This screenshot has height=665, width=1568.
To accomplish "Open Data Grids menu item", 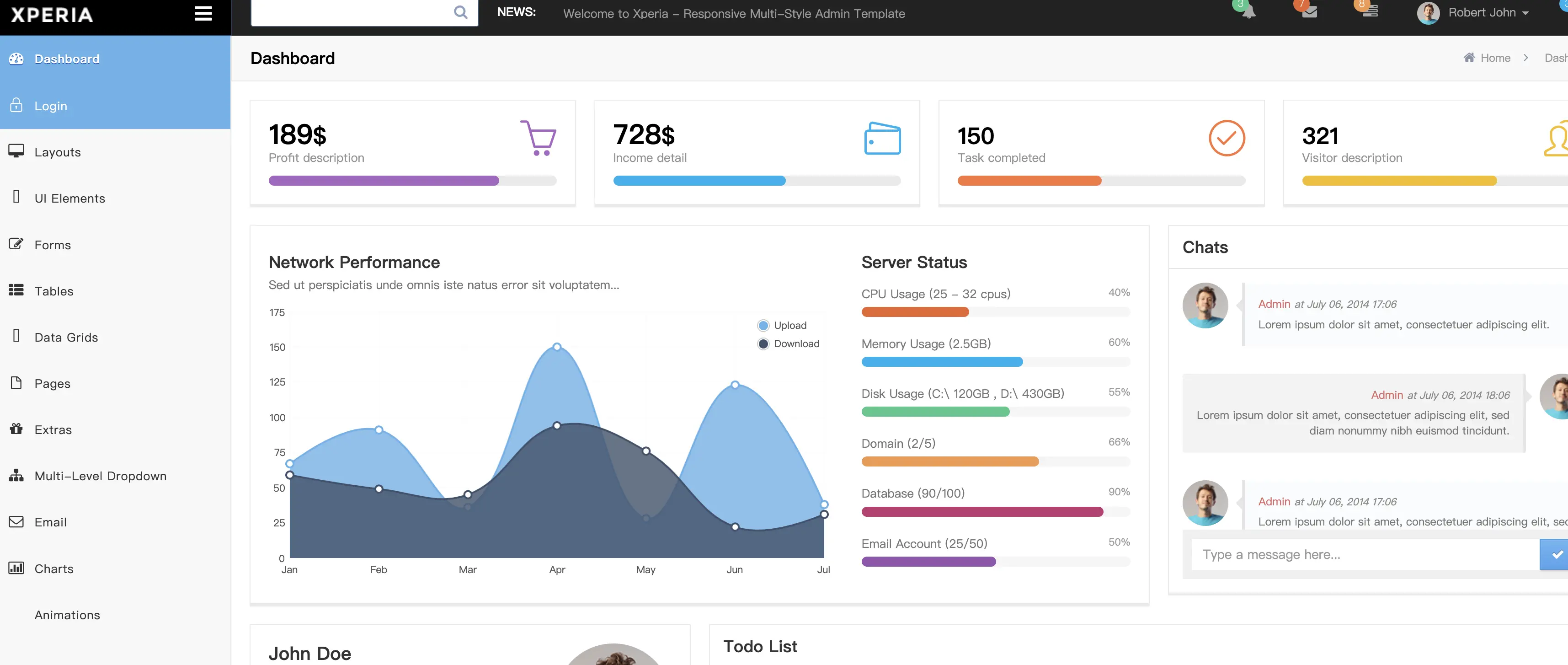I will point(115,337).
